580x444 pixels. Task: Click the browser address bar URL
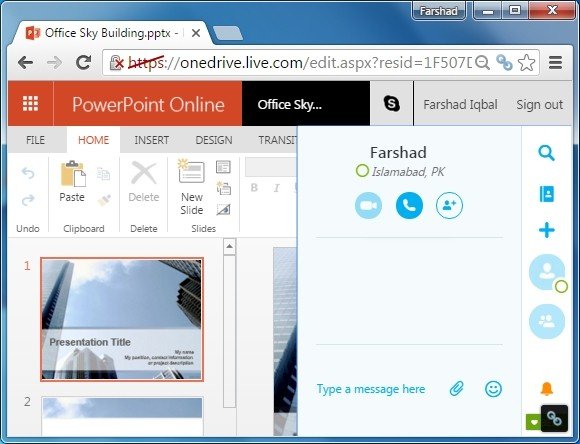point(300,63)
